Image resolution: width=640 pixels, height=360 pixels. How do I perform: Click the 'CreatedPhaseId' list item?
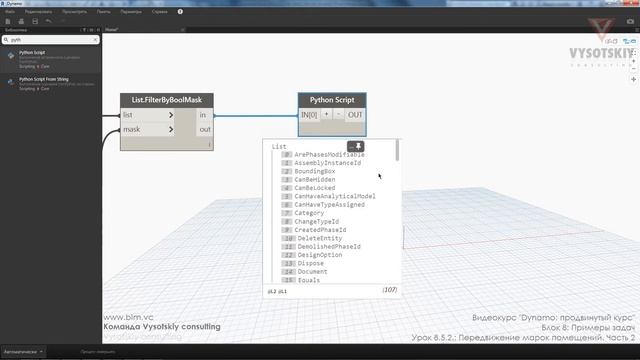[320, 230]
